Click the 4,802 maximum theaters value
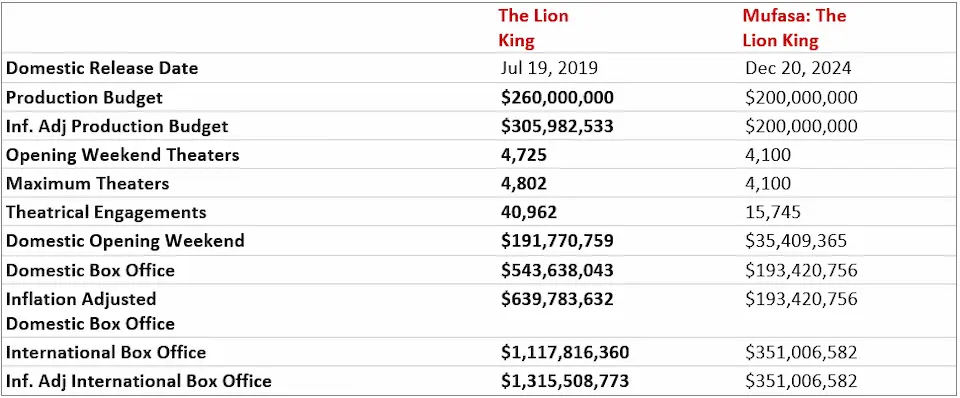Viewport: 960px width, 398px height. click(x=524, y=183)
